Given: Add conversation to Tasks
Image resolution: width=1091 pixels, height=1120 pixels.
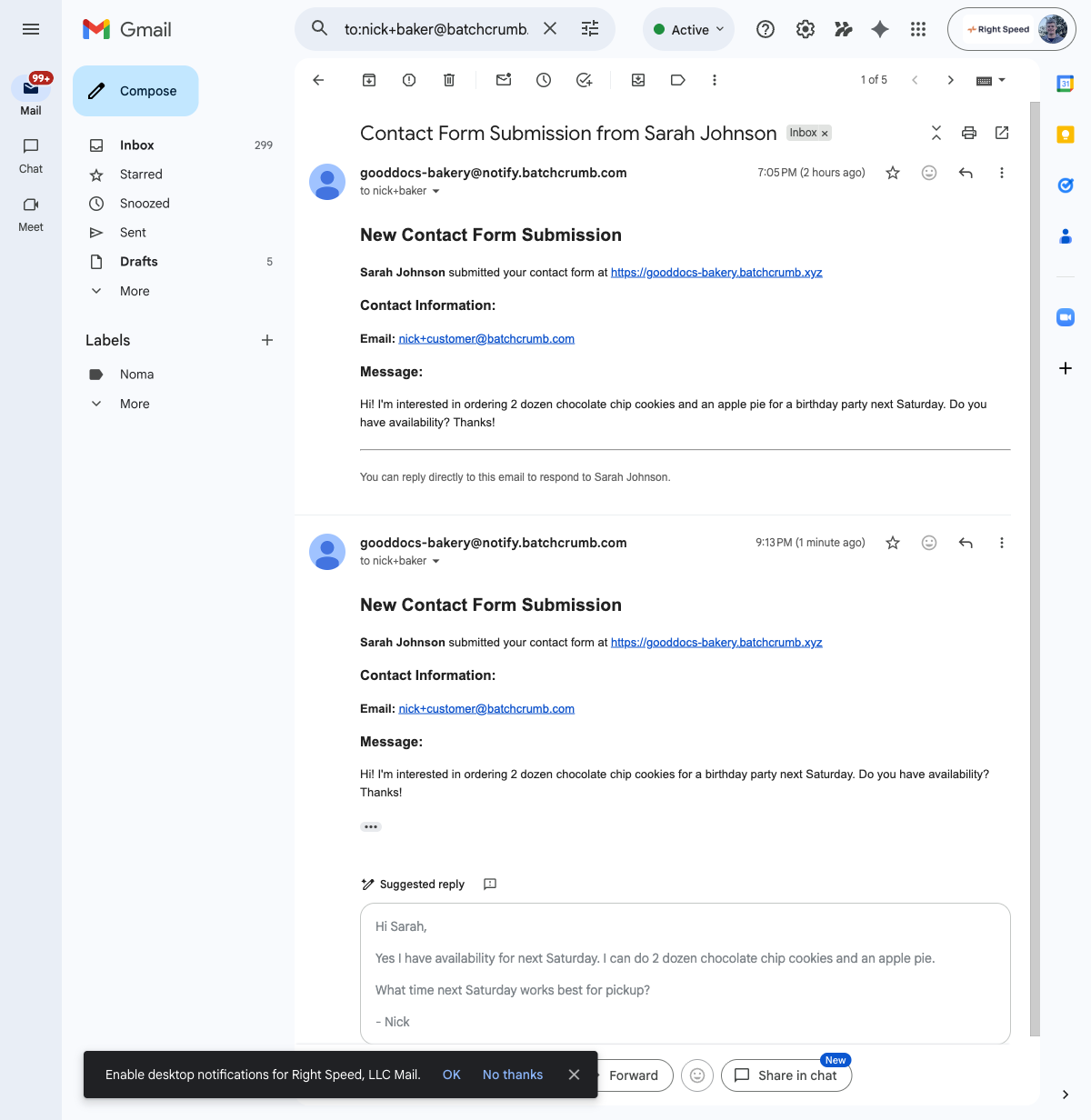Looking at the screenshot, I should [585, 80].
